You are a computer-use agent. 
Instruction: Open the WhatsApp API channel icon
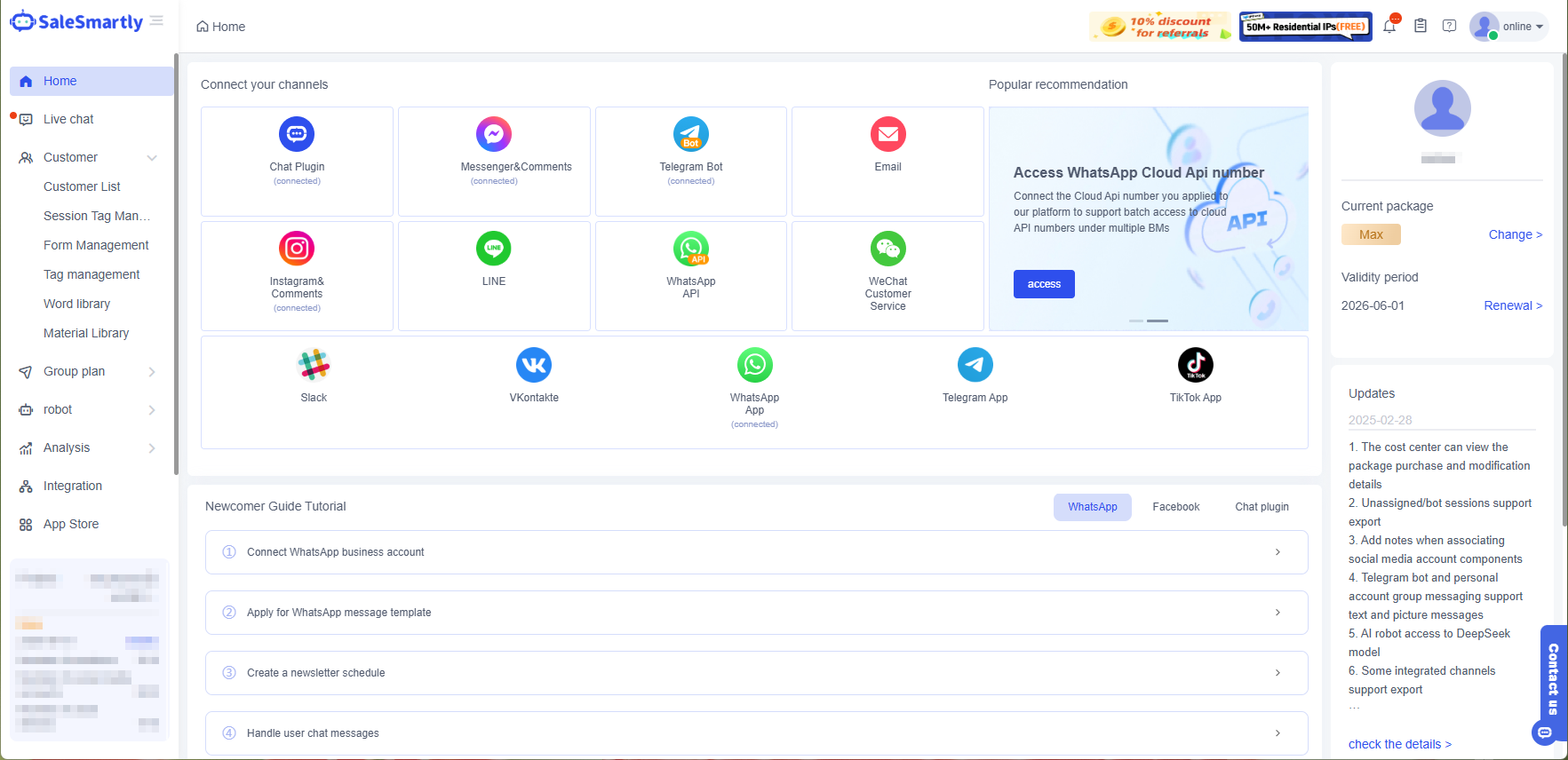pos(691,249)
